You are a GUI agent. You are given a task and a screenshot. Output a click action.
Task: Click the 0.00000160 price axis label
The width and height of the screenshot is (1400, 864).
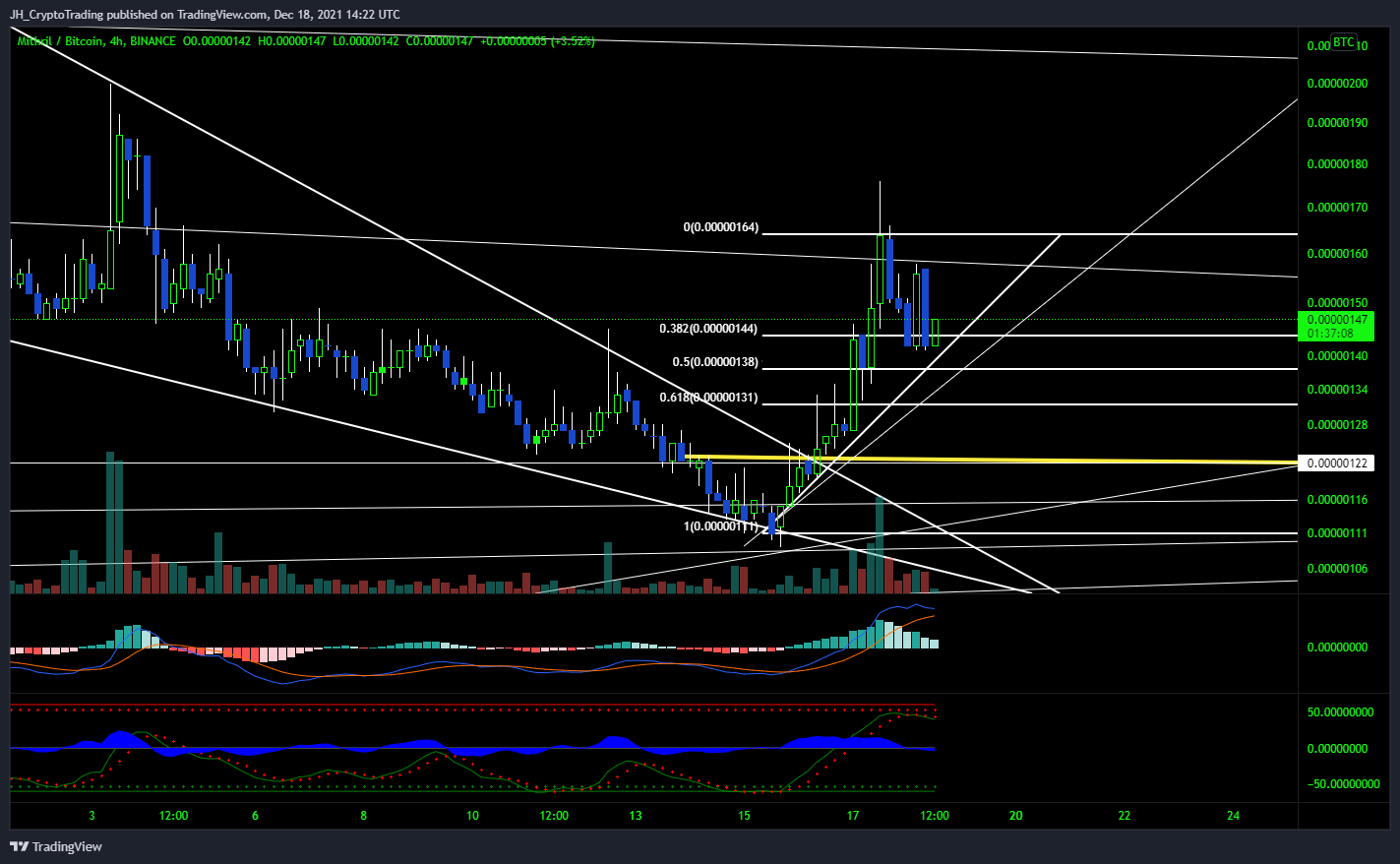1337,254
